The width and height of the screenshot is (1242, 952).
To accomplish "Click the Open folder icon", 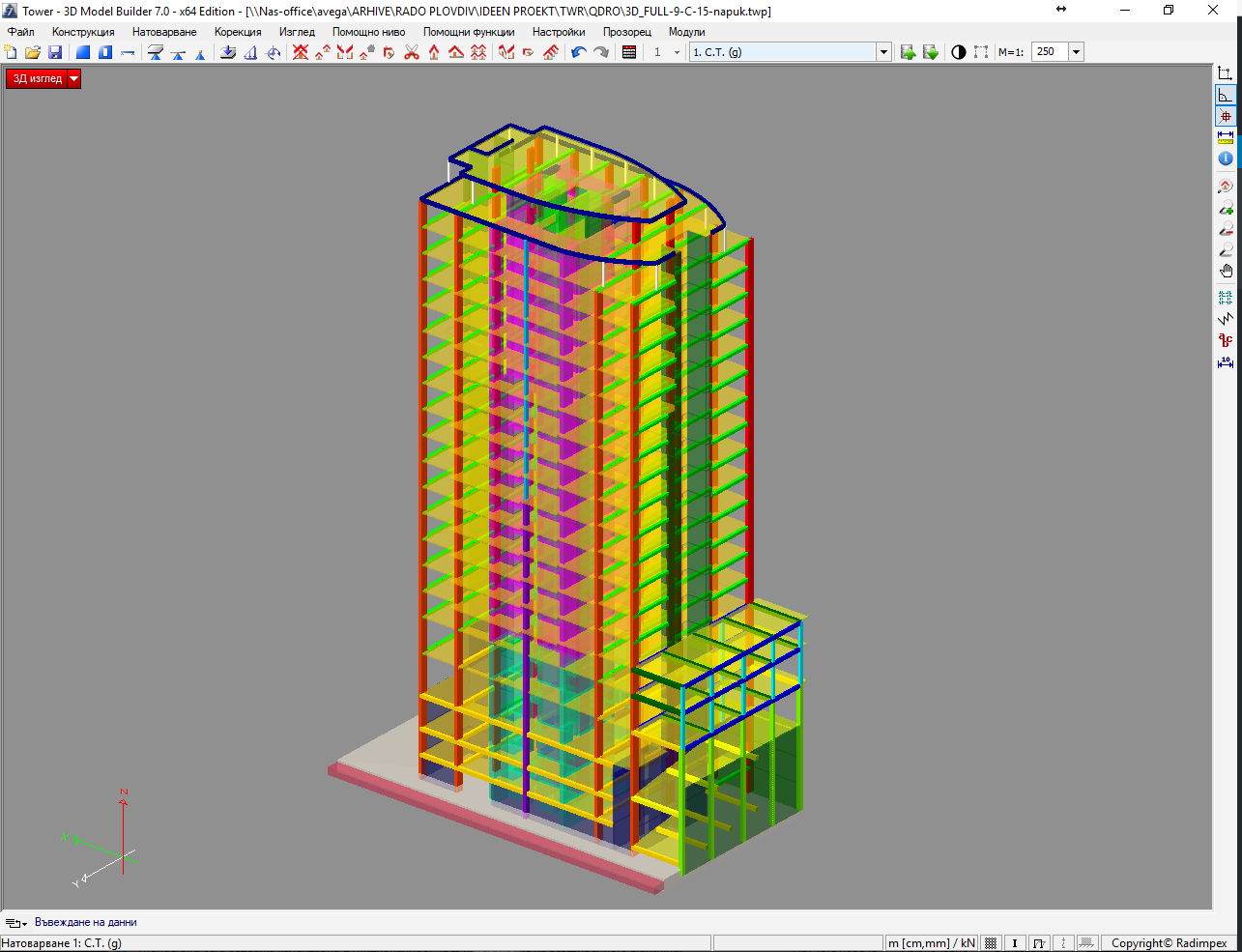I will tap(33, 52).
